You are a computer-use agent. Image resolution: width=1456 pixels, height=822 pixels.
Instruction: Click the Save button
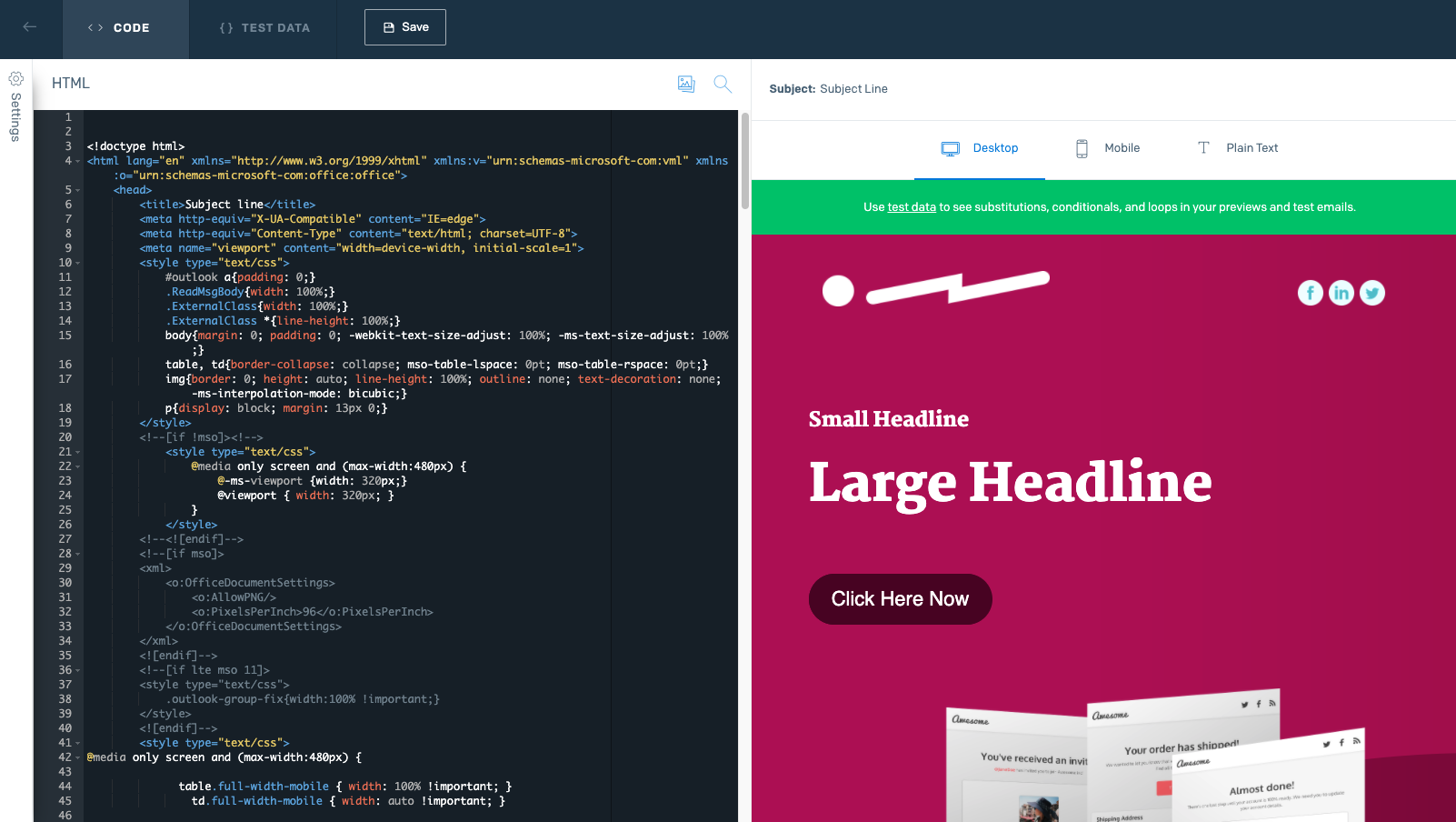(405, 27)
